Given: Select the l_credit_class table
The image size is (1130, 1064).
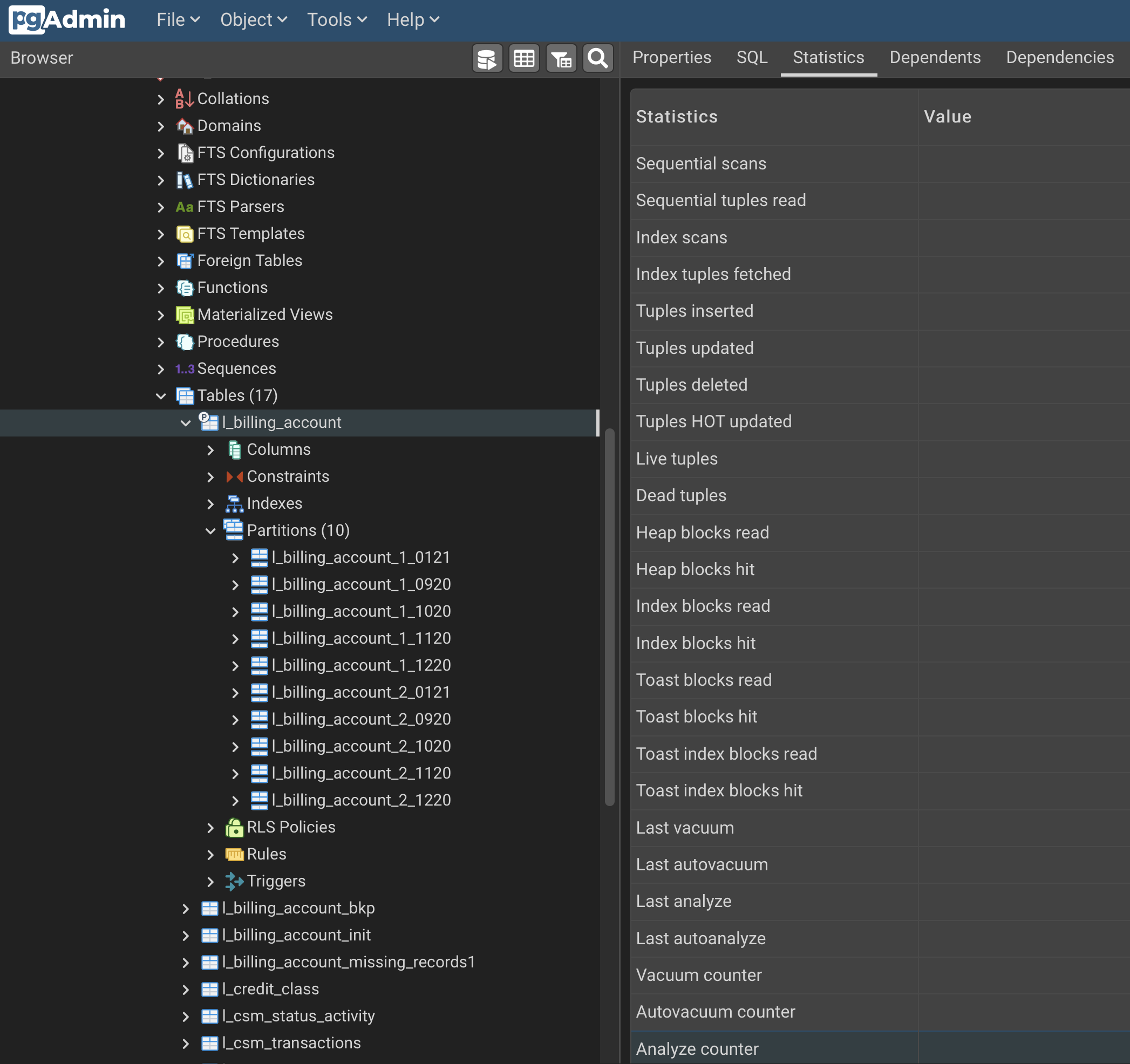Looking at the screenshot, I should [x=270, y=989].
